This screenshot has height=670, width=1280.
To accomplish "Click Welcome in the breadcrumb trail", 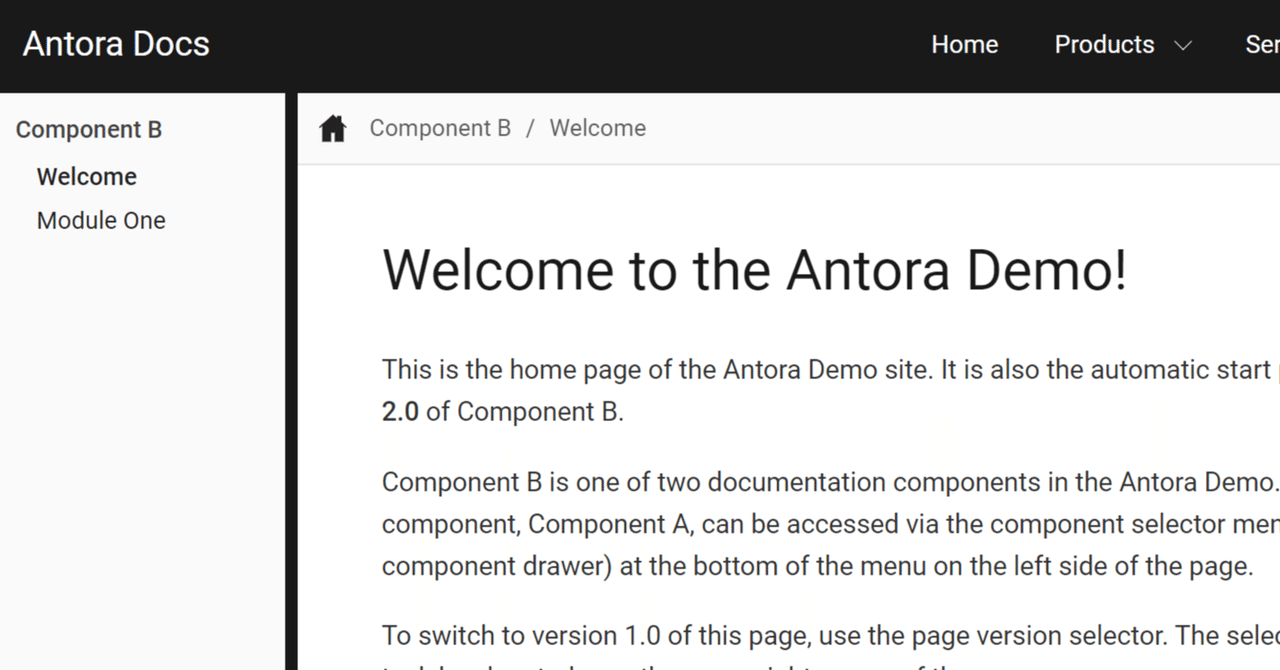I will [597, 128].
